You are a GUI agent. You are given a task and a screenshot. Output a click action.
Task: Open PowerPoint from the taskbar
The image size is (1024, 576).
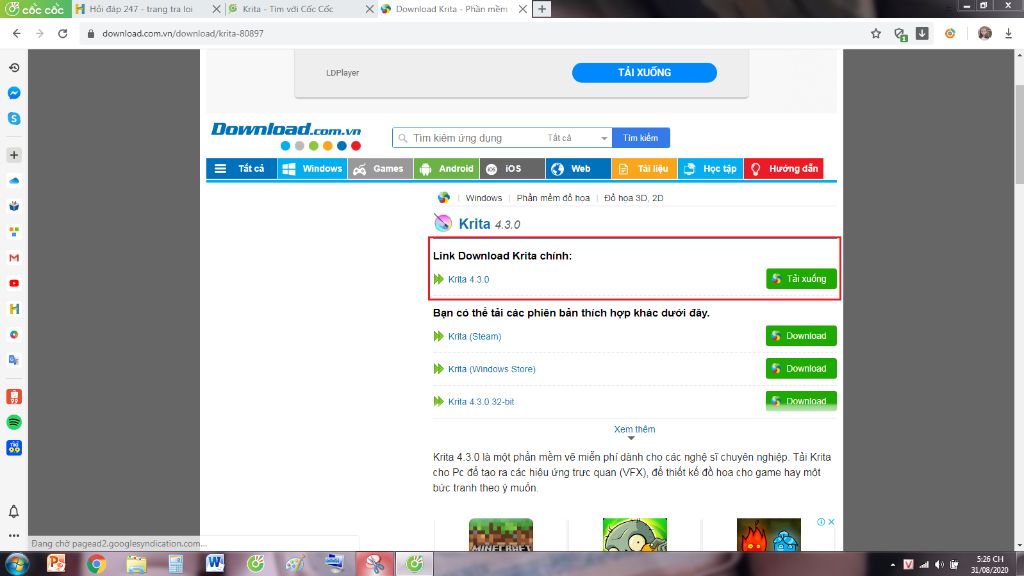tap(56, 564)
